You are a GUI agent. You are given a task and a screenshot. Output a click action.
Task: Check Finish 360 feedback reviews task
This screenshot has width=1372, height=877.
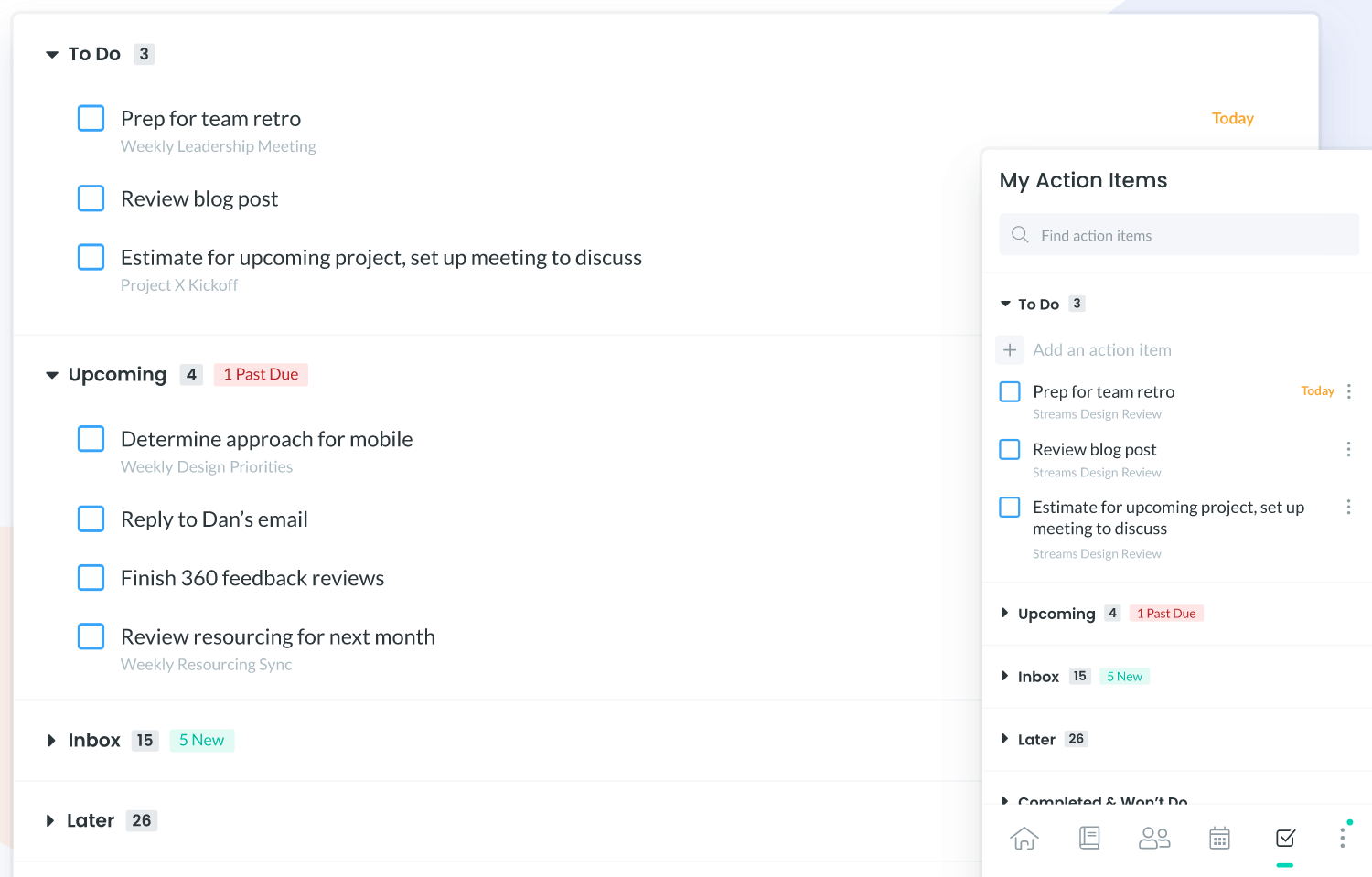coord(91,577)
